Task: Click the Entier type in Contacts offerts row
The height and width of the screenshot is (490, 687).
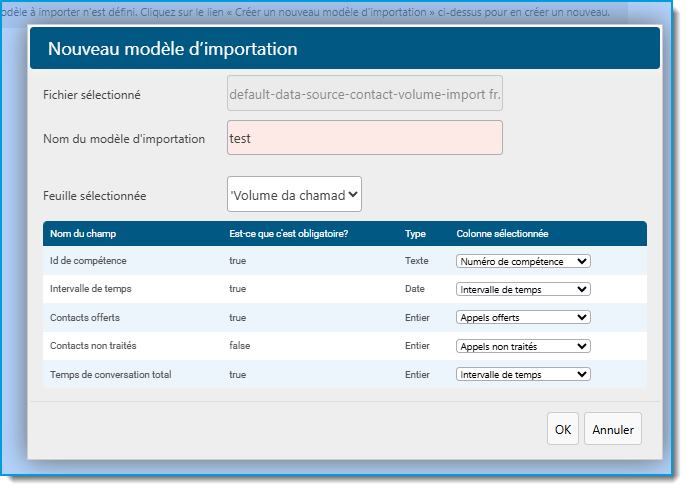Action: (x=417, y=318)
